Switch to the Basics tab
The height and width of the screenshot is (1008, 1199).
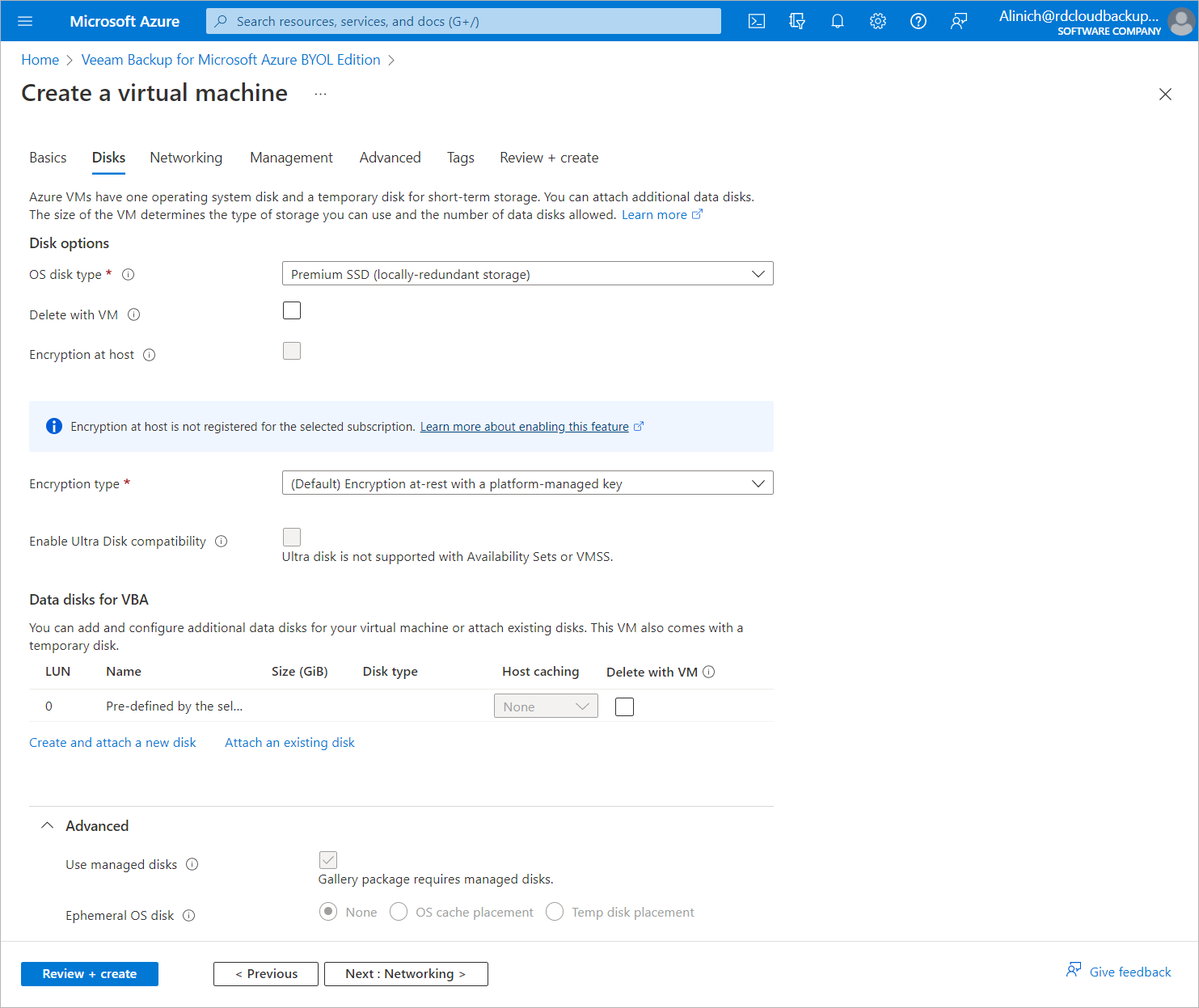point(48,158)
